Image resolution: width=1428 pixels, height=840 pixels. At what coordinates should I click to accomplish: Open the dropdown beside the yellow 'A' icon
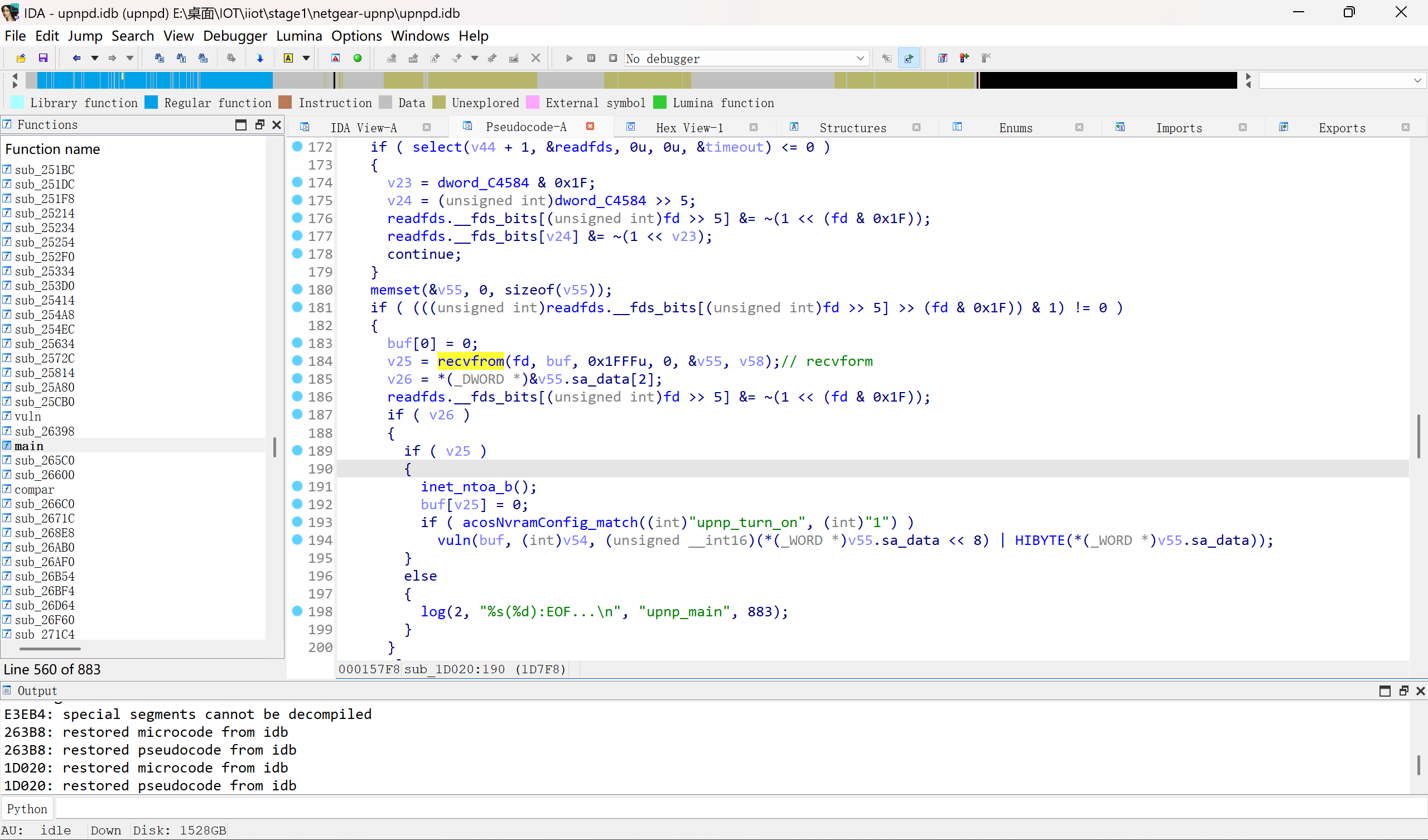pyautogui.click(x=306, y=58)
